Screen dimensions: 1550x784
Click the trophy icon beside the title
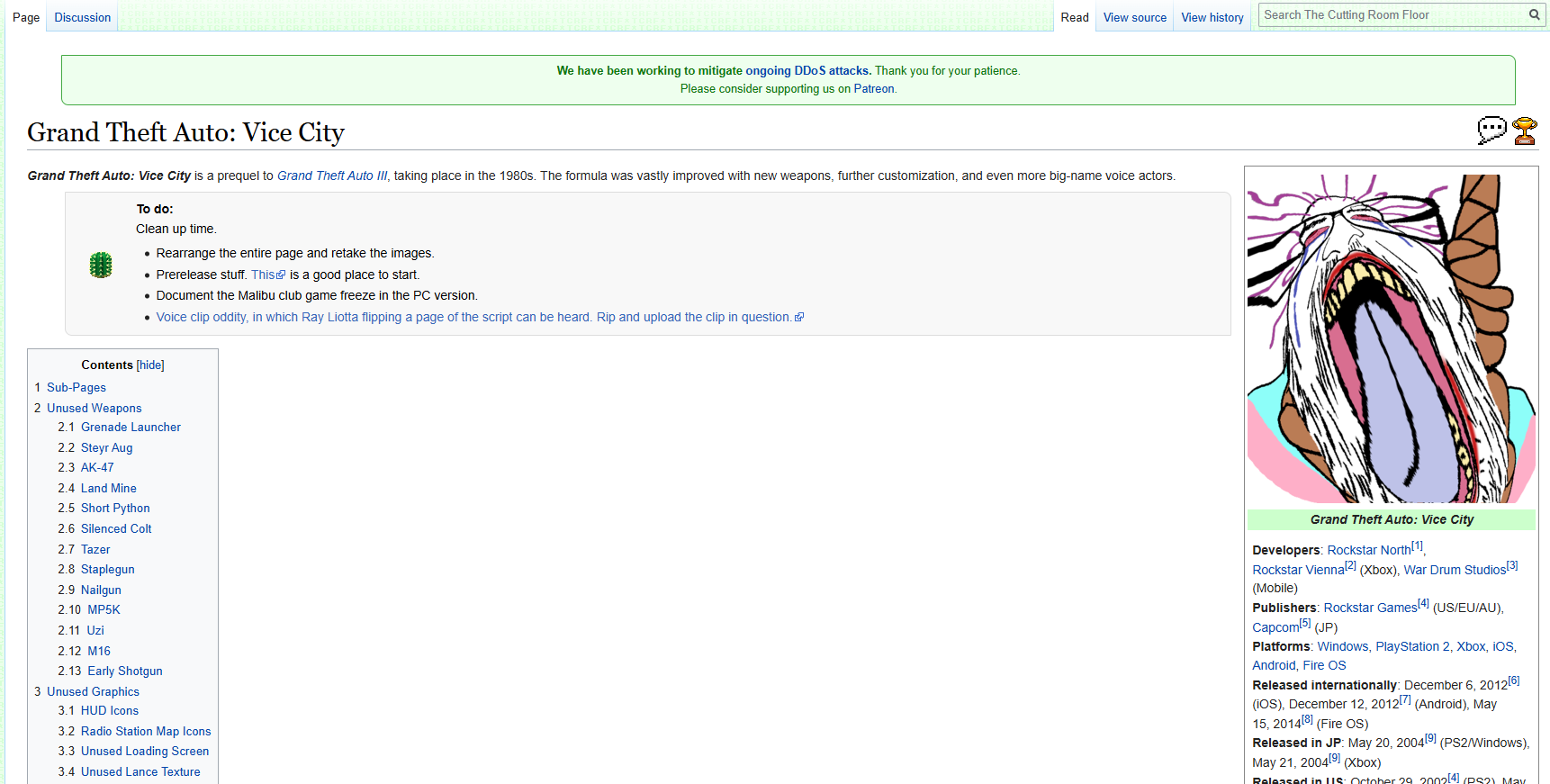coord(1525,131)
